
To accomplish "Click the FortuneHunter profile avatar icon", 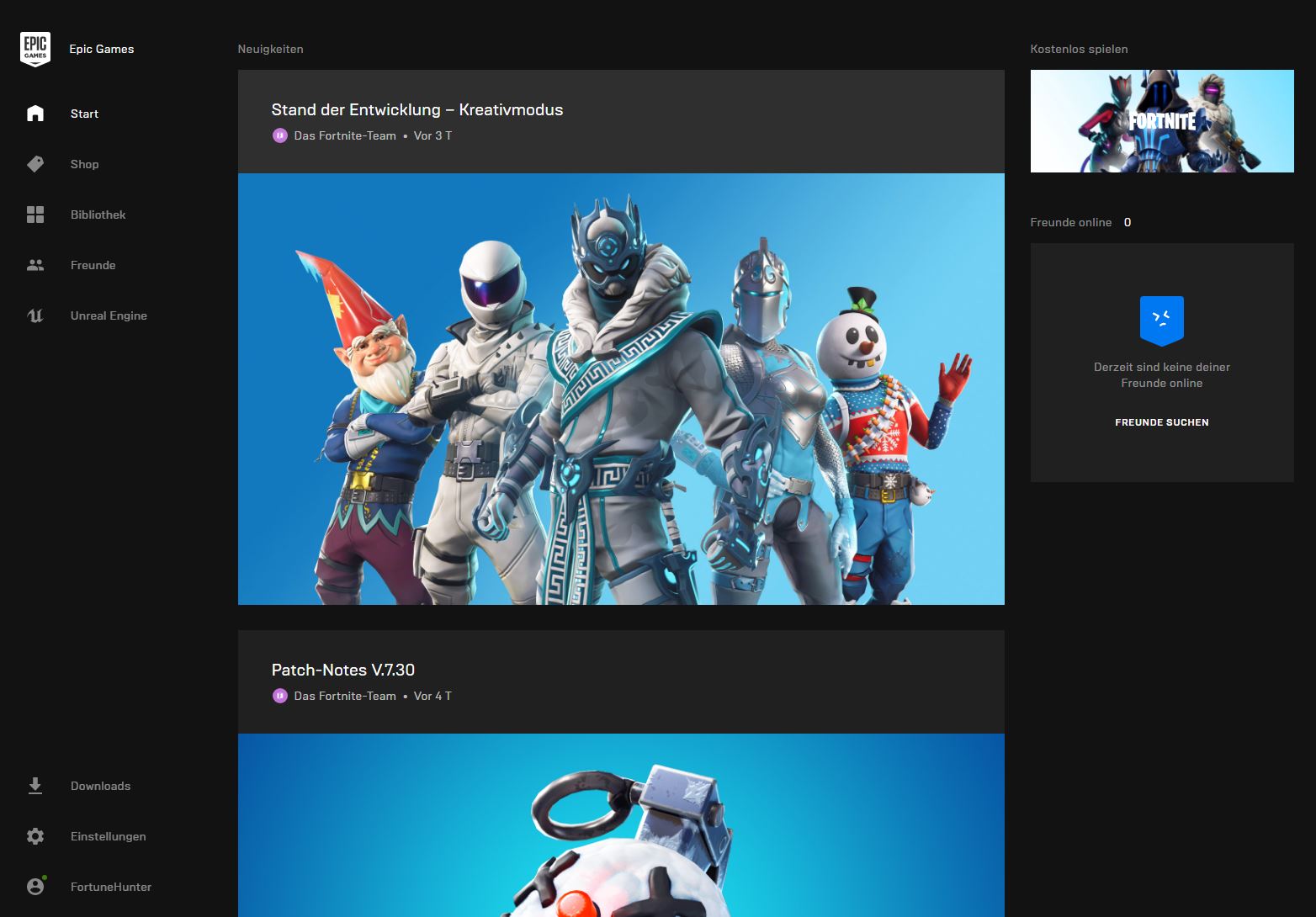I will pyautogui.click(x=35, y=886).
